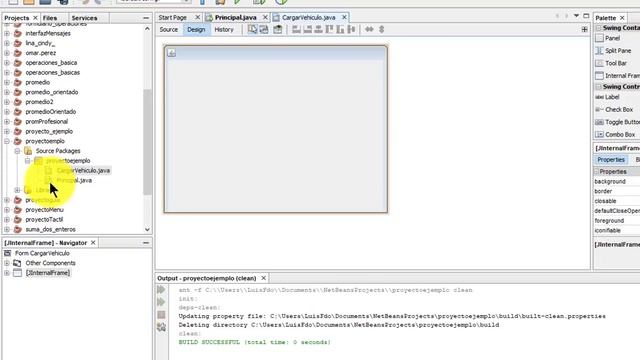Click the Re-run icon in the Output panel
Screen dimensions: 640x360
click(x=161, y=289)
